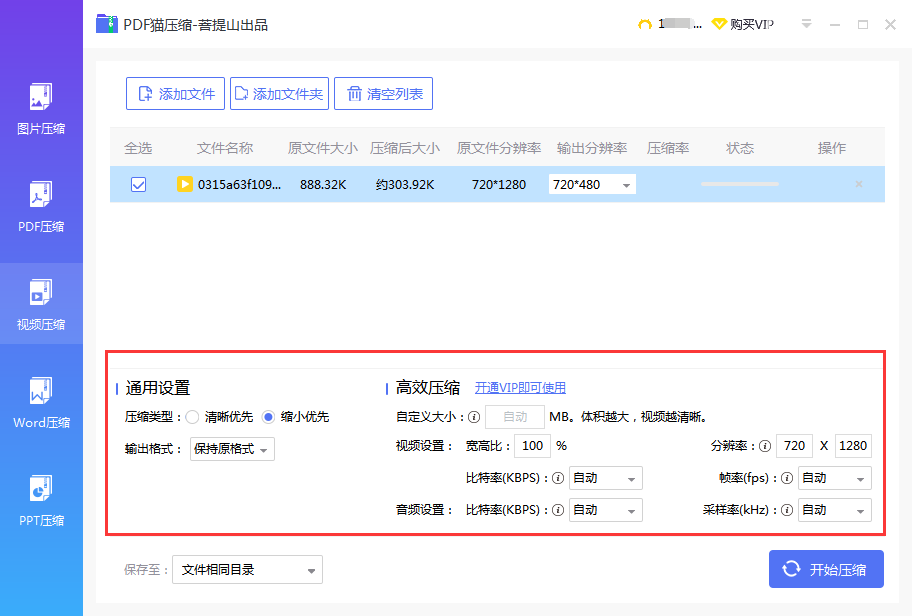This screenshot has width=912, height=616.
Task: Click the 输出分辨率 column header
Action: [x=592, y=148]
